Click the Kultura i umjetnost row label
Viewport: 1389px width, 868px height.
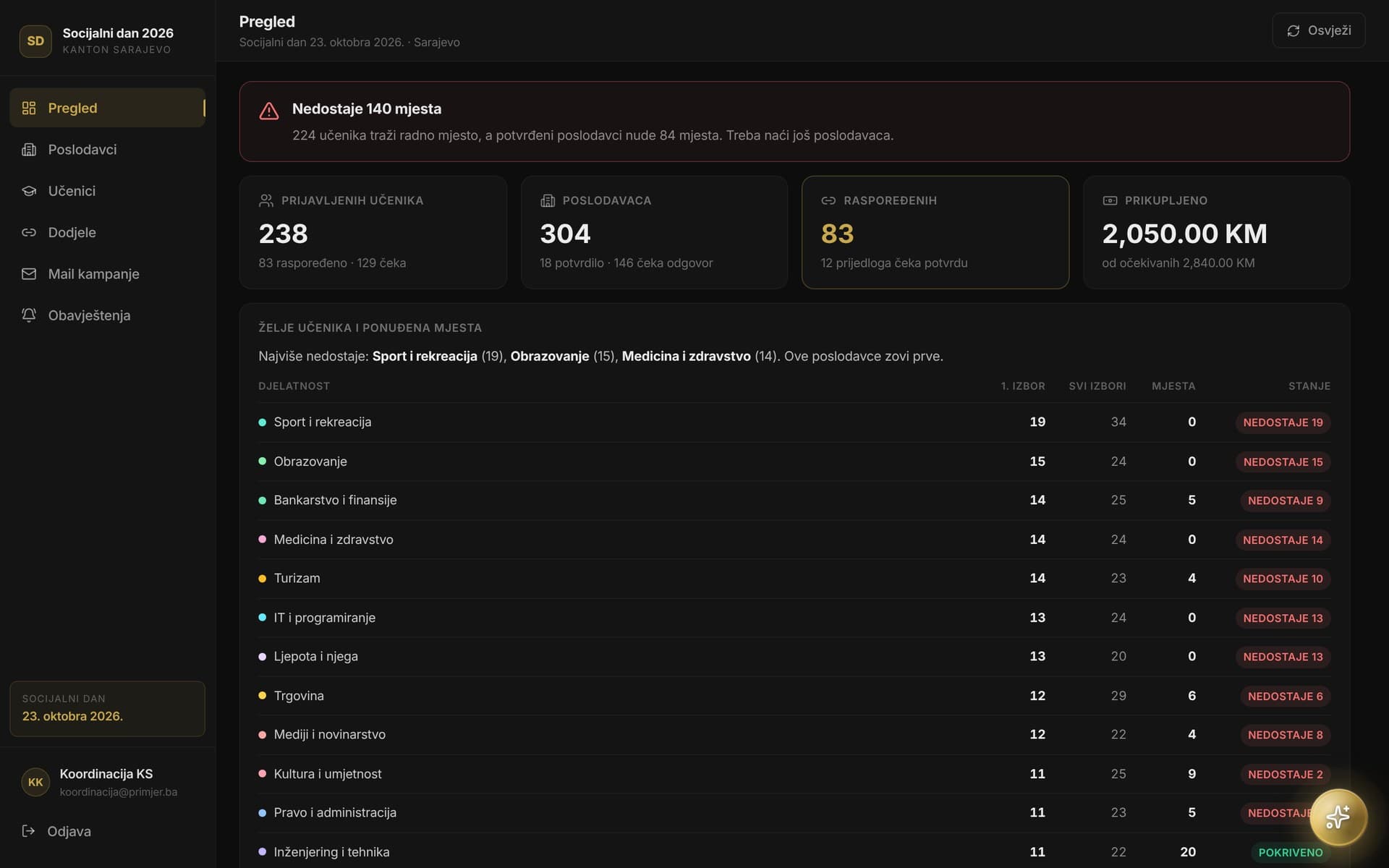coord(328,774)
